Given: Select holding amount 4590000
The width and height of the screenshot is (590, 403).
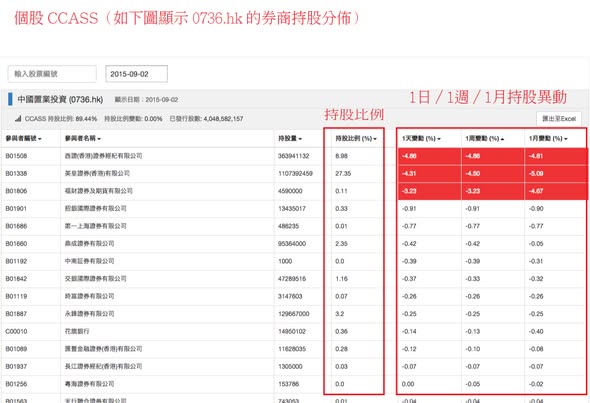Looking at the screenshot, I should click(290, 191).
